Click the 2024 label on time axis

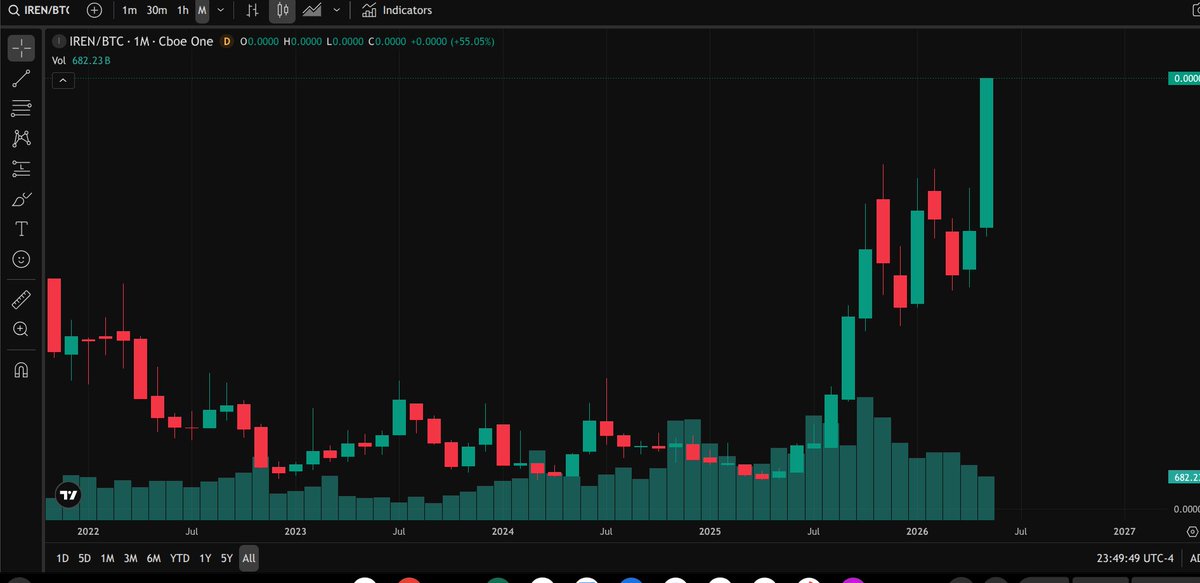click(x=502, y=531)
